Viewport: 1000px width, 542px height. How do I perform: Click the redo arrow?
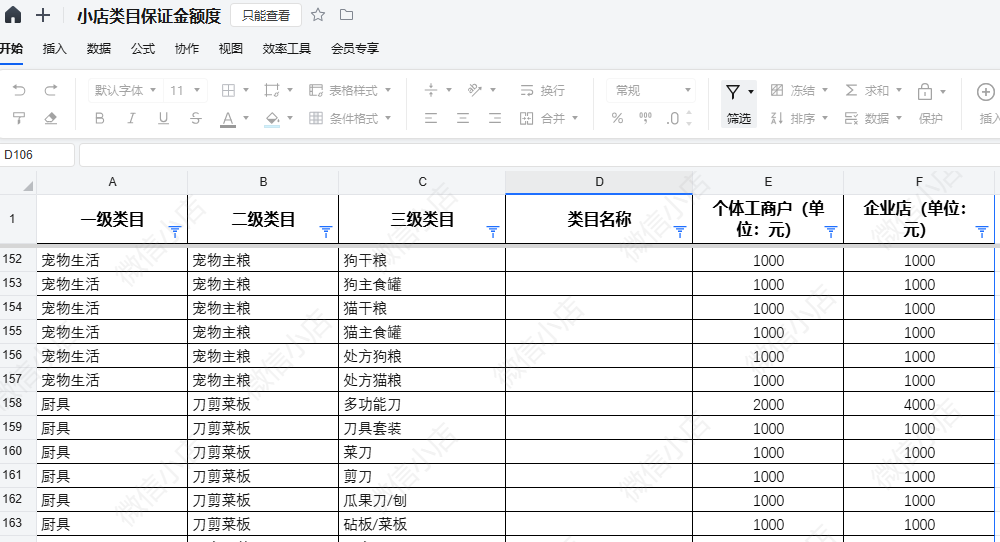click(x=51, y=90)
